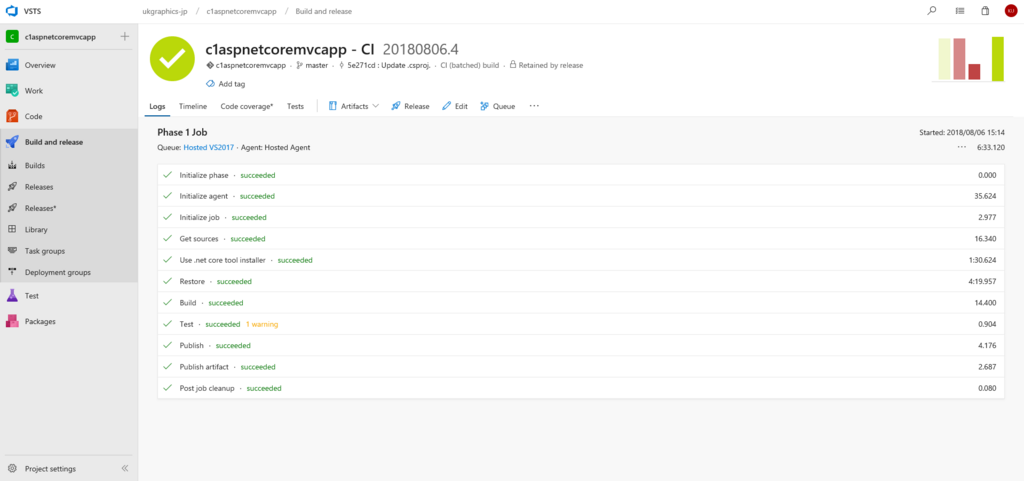Image resolution: width=1024 pixels, height=481 pixels.
Task: Select the Publish log row
Action: point(581,345)
